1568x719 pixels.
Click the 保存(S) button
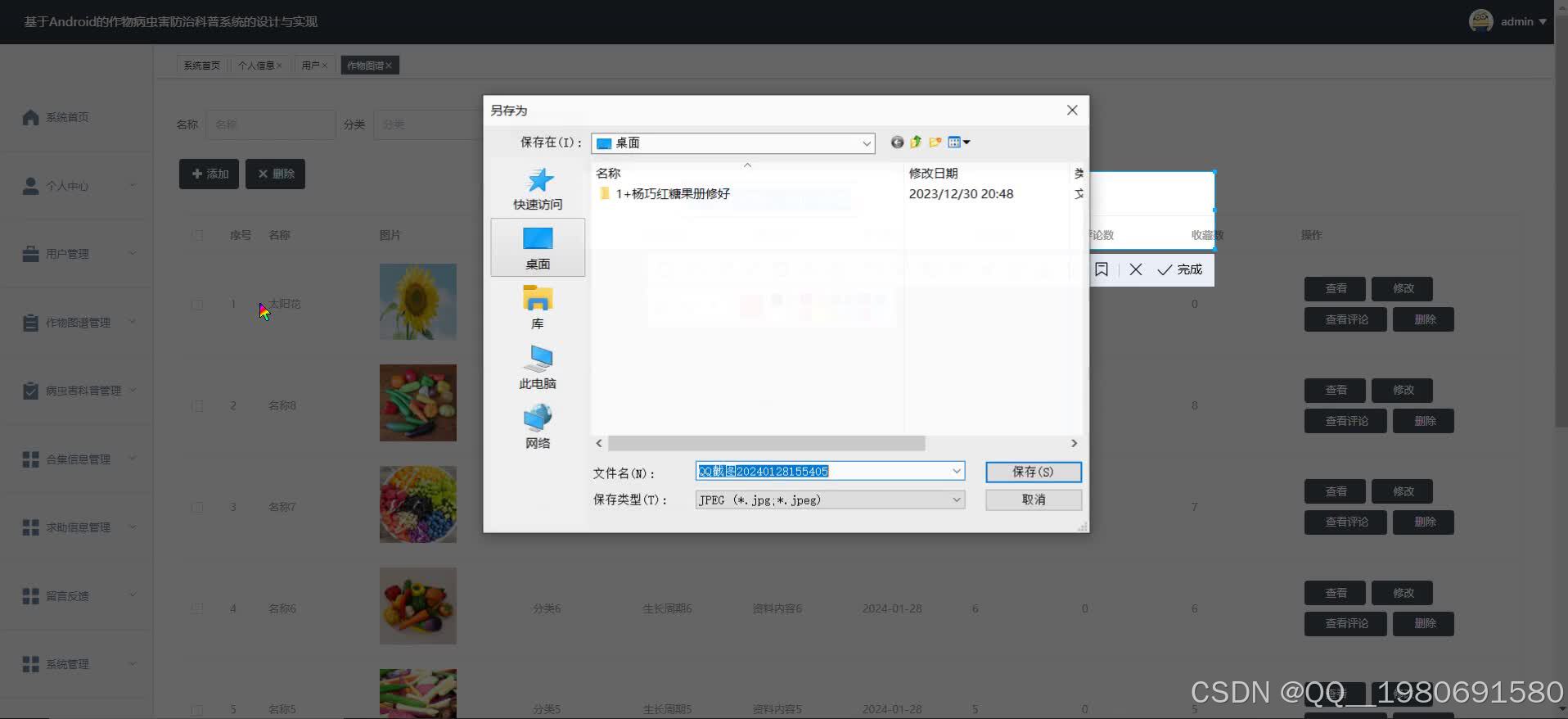1034,472
